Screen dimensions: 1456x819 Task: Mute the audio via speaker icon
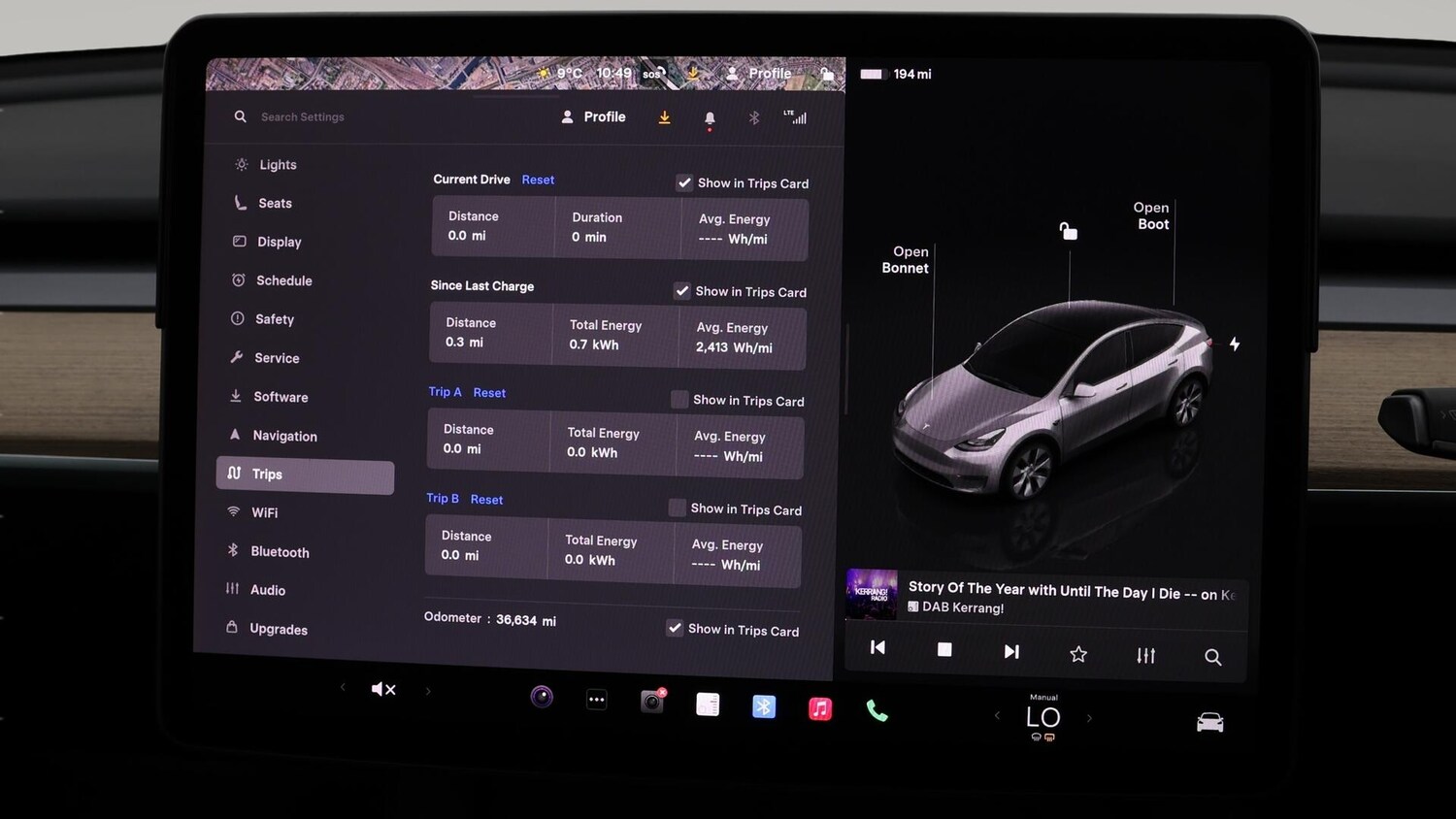tap(382, 689)
